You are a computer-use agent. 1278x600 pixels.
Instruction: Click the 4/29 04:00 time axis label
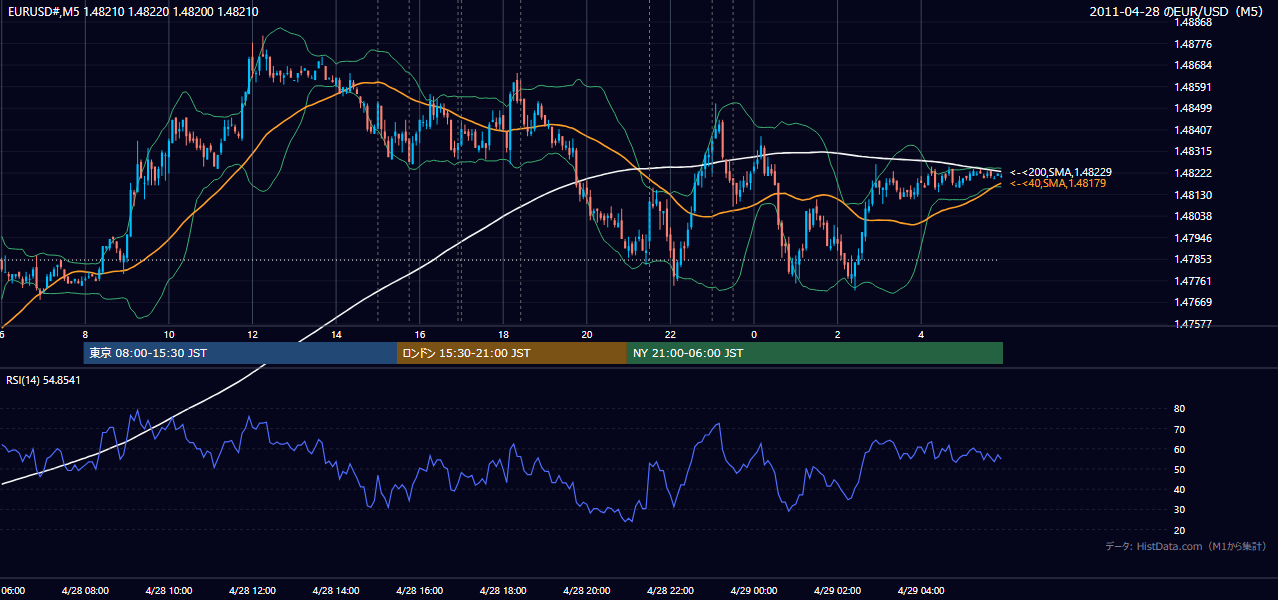[x=920, y=590]
